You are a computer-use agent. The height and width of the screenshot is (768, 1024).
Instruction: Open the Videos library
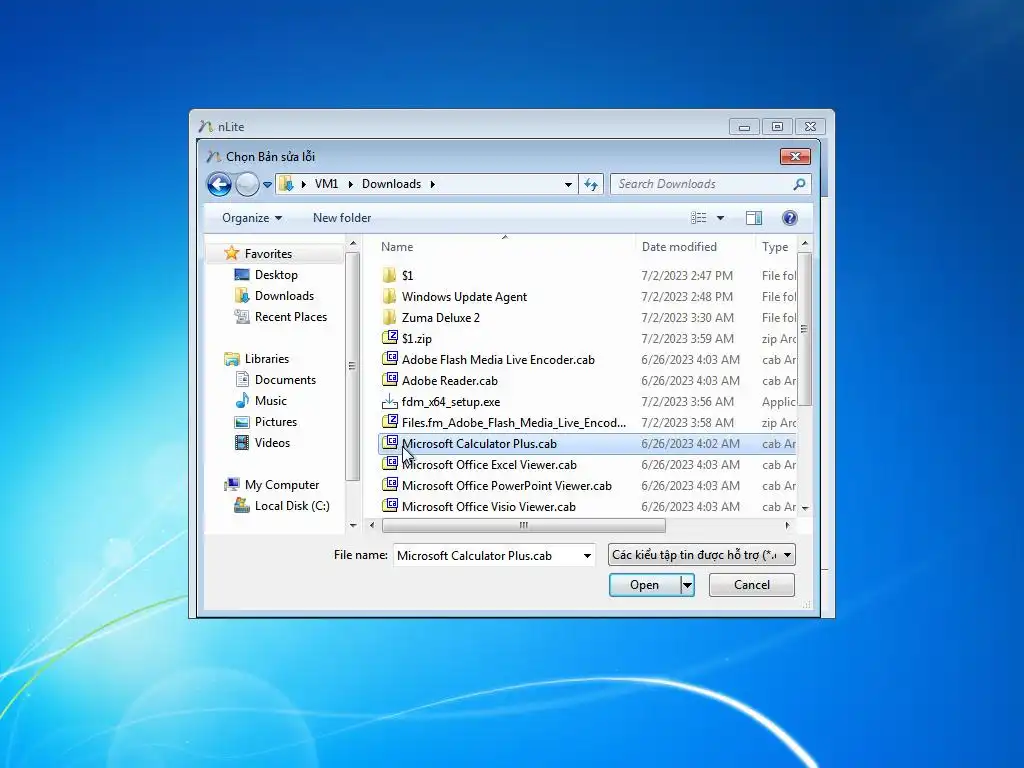coord(272,443)
